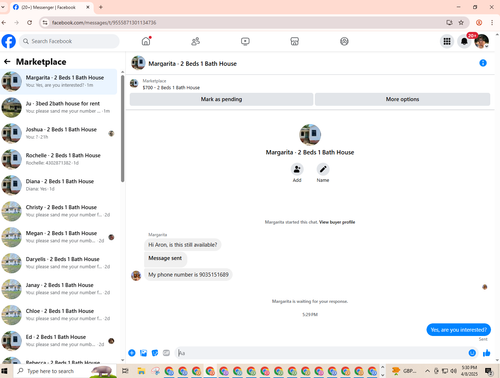Select the Messenger | Facebook browser tab
The height and width of the screenshot is (378, 500).
point(51,7)
